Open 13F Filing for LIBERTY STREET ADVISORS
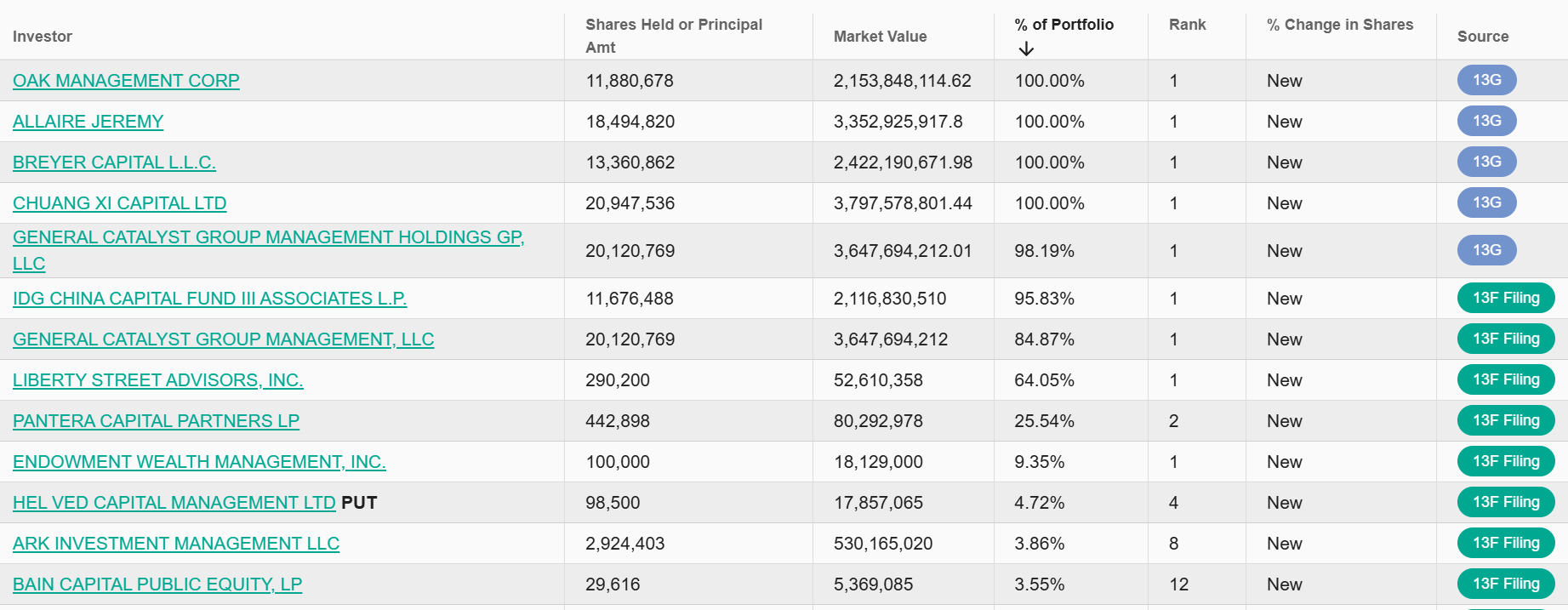This screenshot has height=610, width=1568. pos(1505,379)
